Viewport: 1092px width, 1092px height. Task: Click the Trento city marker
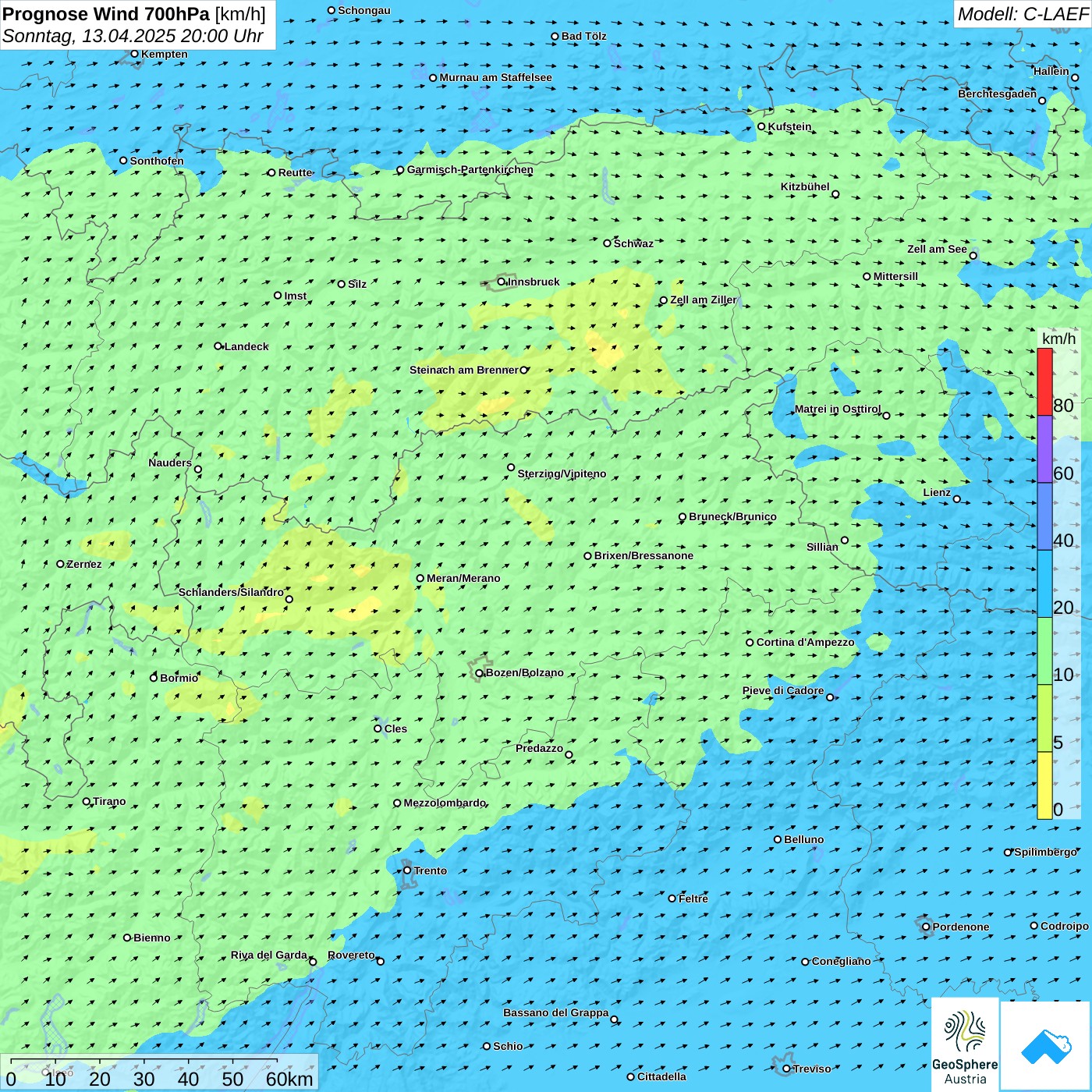tap(407, 870)
